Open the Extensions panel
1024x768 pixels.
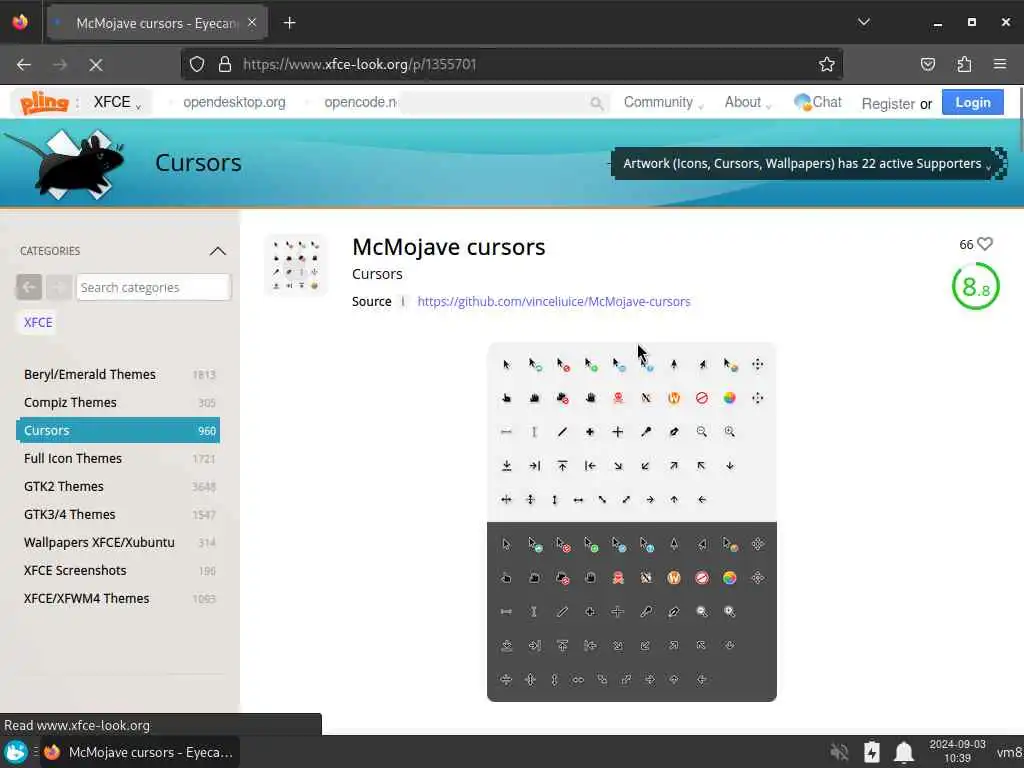964,64
